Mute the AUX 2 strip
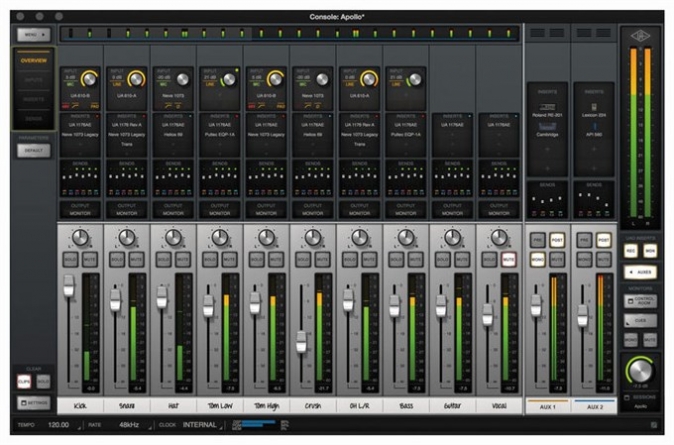This screenshot has width=674, height=445. [604, 259]
